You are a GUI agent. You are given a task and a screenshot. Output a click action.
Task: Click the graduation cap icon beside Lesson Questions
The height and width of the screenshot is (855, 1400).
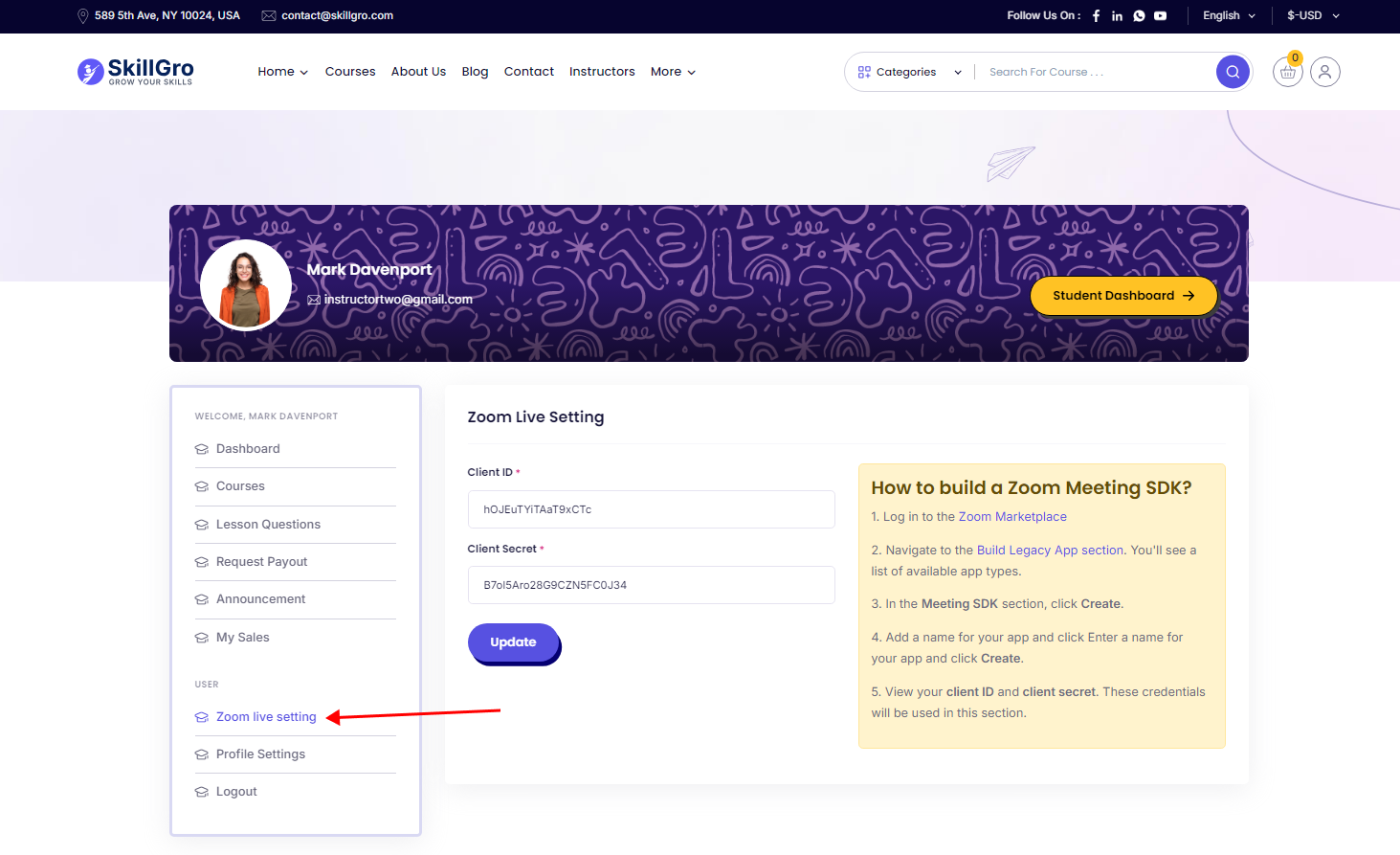[202, 525]
